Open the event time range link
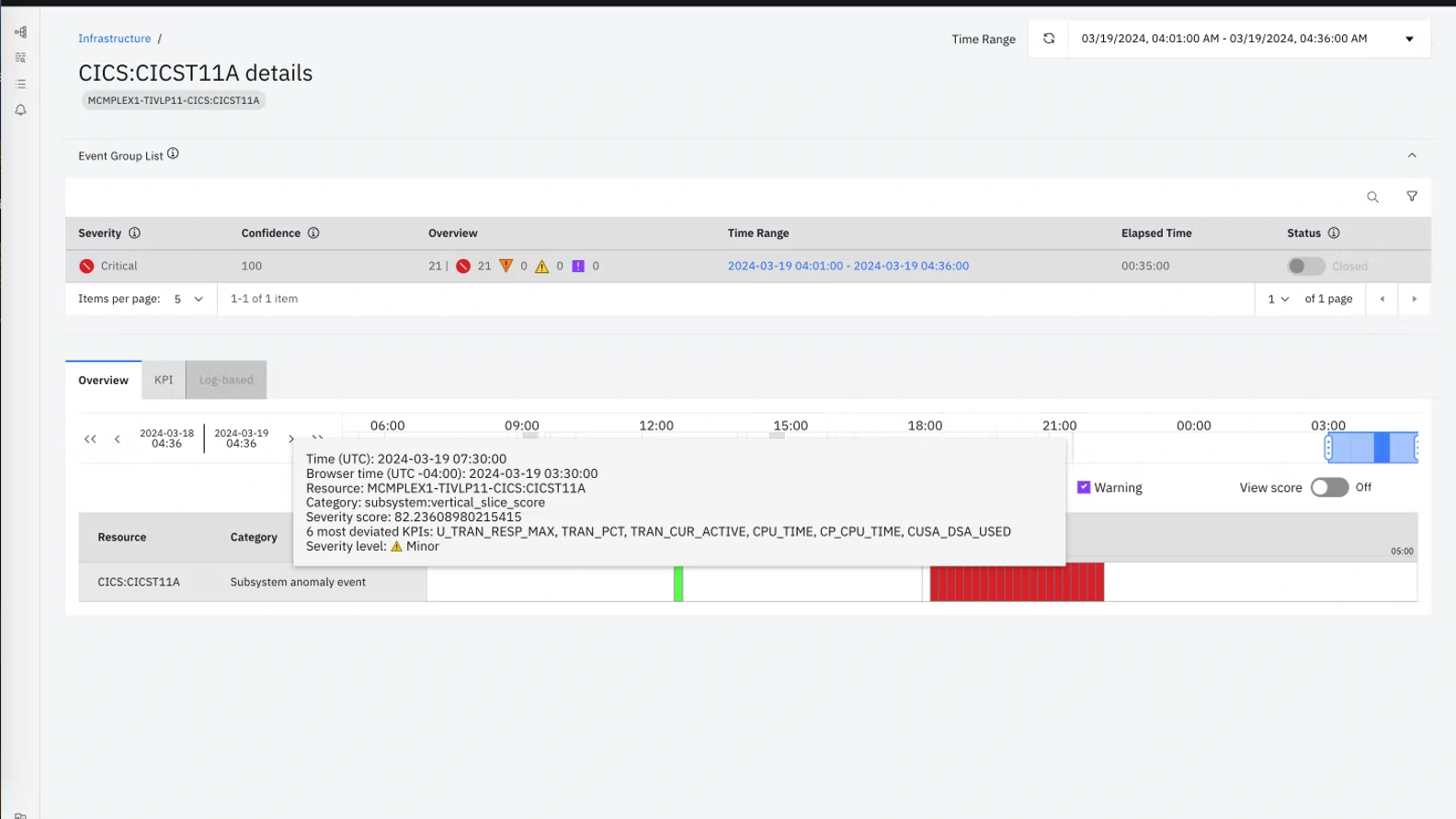 coord(847,266)
